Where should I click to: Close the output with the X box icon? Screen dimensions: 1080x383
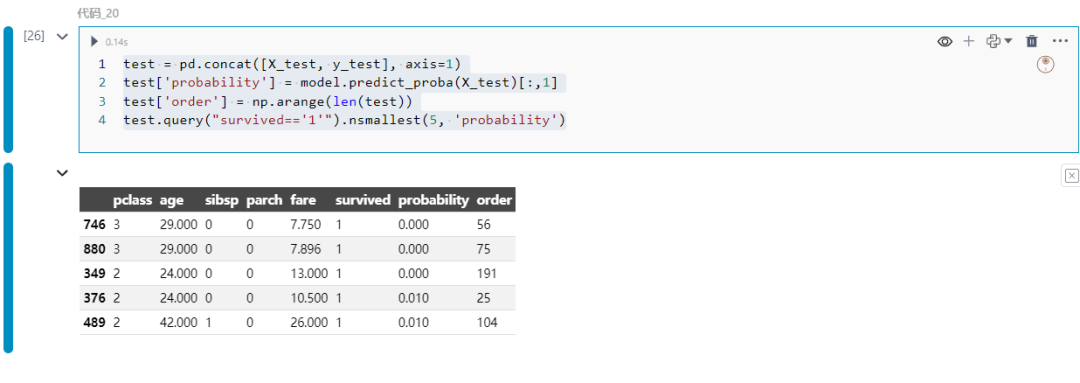(x=1071, y=176)
